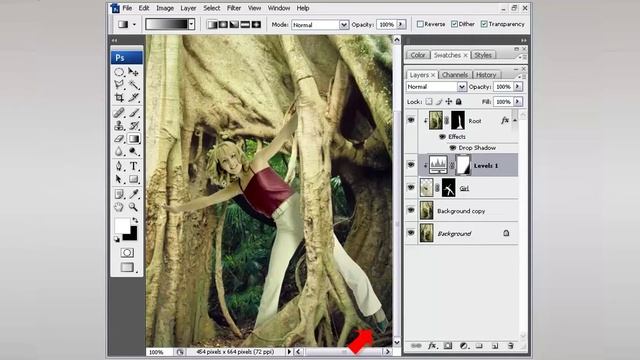Select the Type tool
This screenshot has height=360, width=640.
point(133,166)
